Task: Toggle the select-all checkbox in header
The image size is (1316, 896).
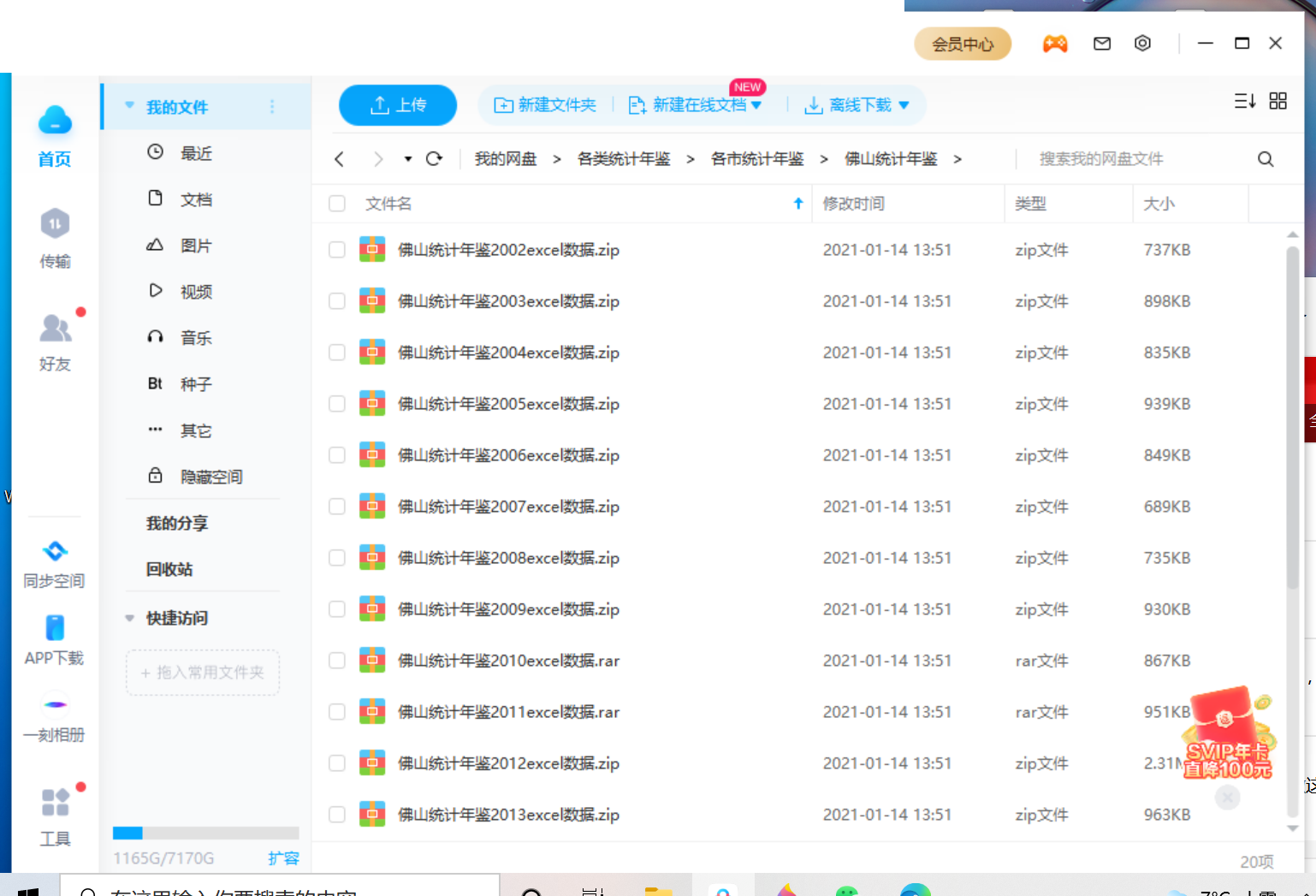Action: (337, 204)
